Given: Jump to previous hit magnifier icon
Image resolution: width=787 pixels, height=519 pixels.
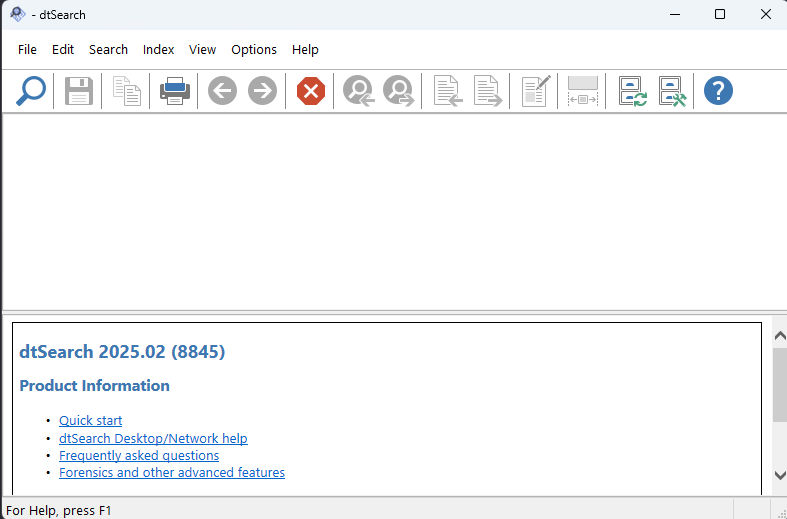Looking at the screenshot, I should 358,91.
